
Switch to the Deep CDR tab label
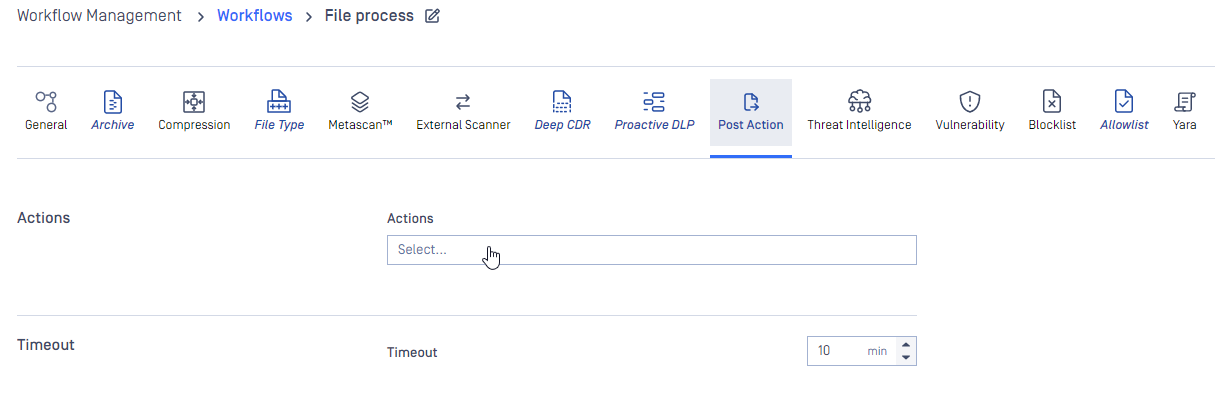(x=562, y=125)
